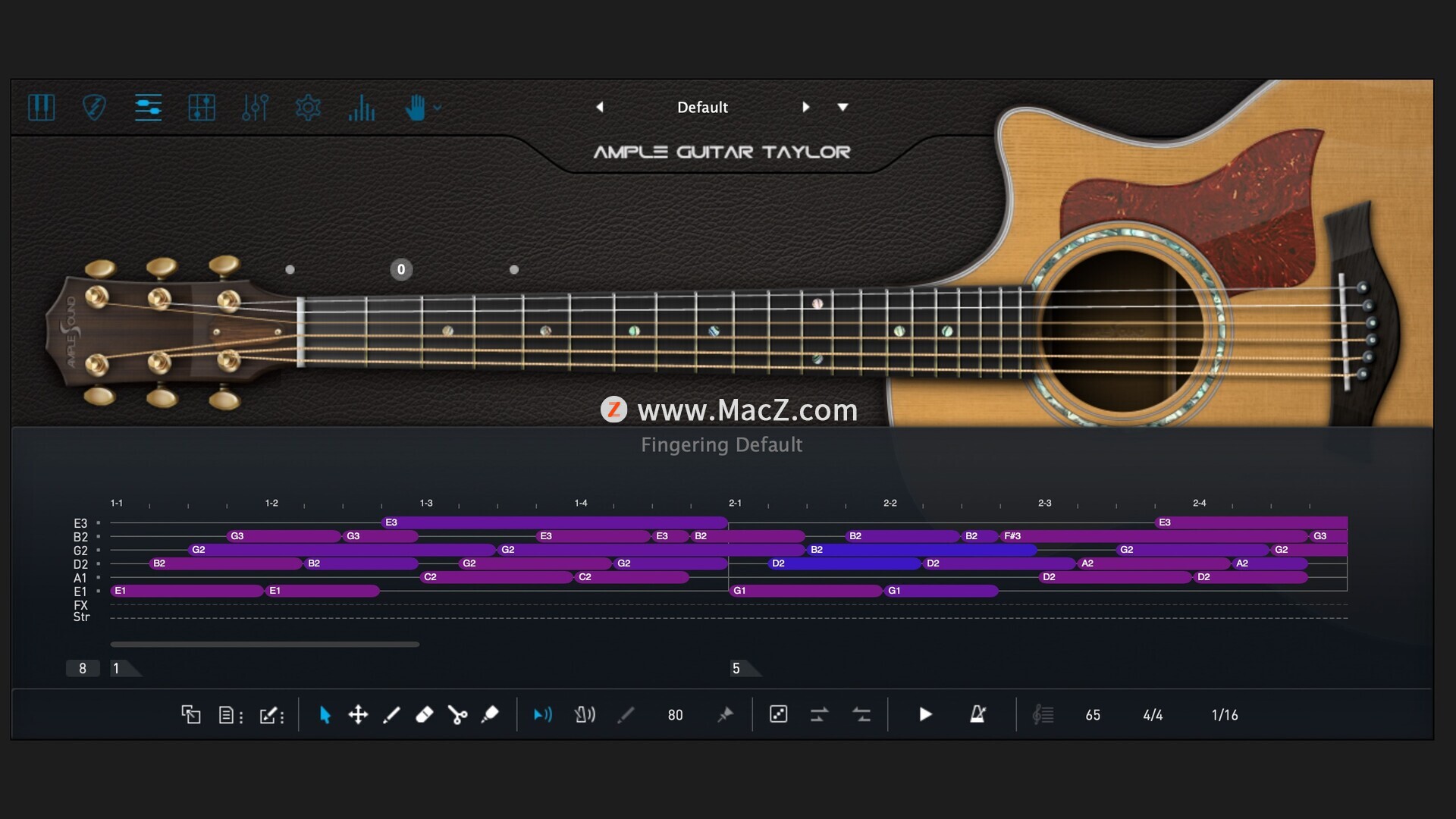Open the preset list dropdown triangle
The width and height of the screenshot is (1456, 819).
(x=843, y=108)
